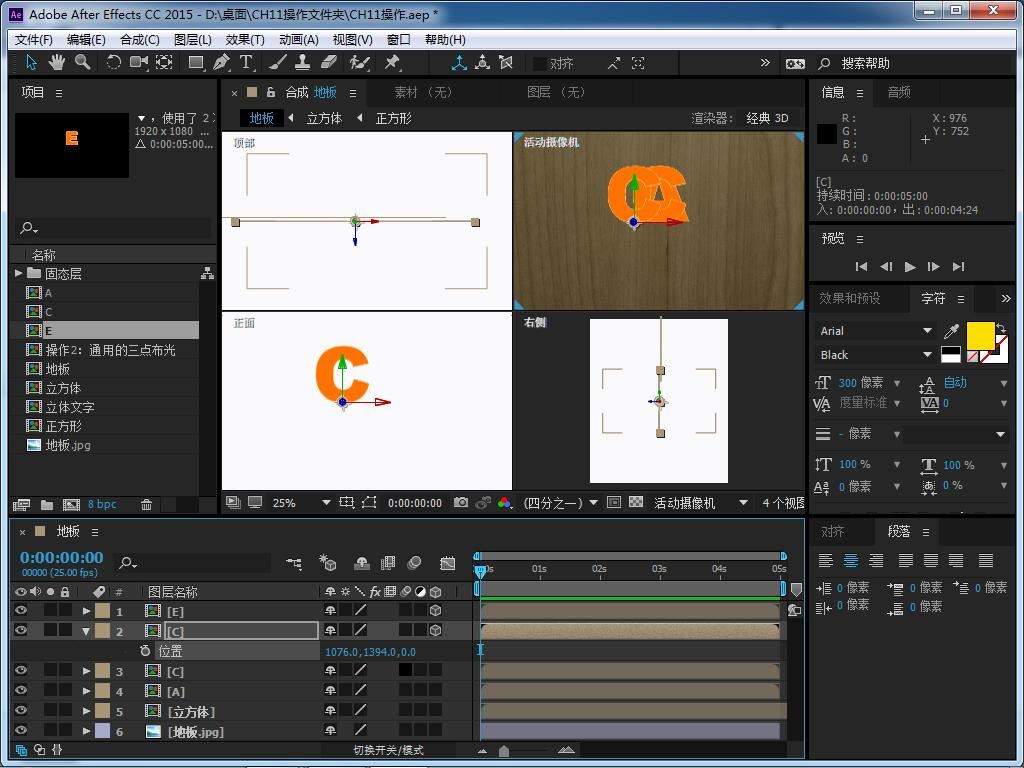Delete selected item with trash icon
This screenshot has height=768, width=1024.
tap(146, 505)
